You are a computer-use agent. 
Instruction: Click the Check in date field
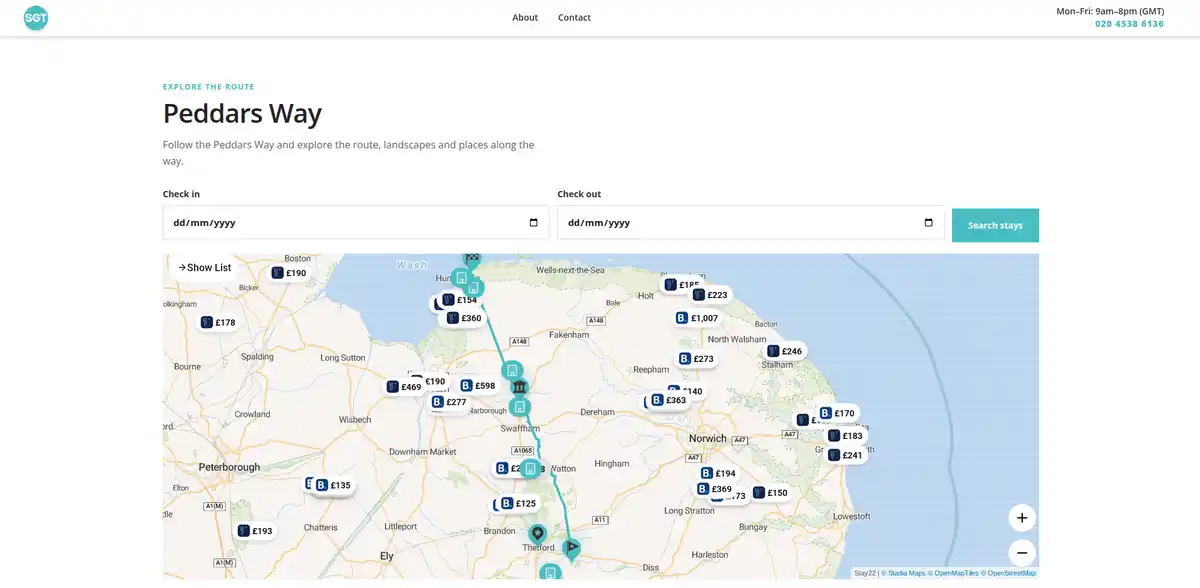tap(356, 223)
